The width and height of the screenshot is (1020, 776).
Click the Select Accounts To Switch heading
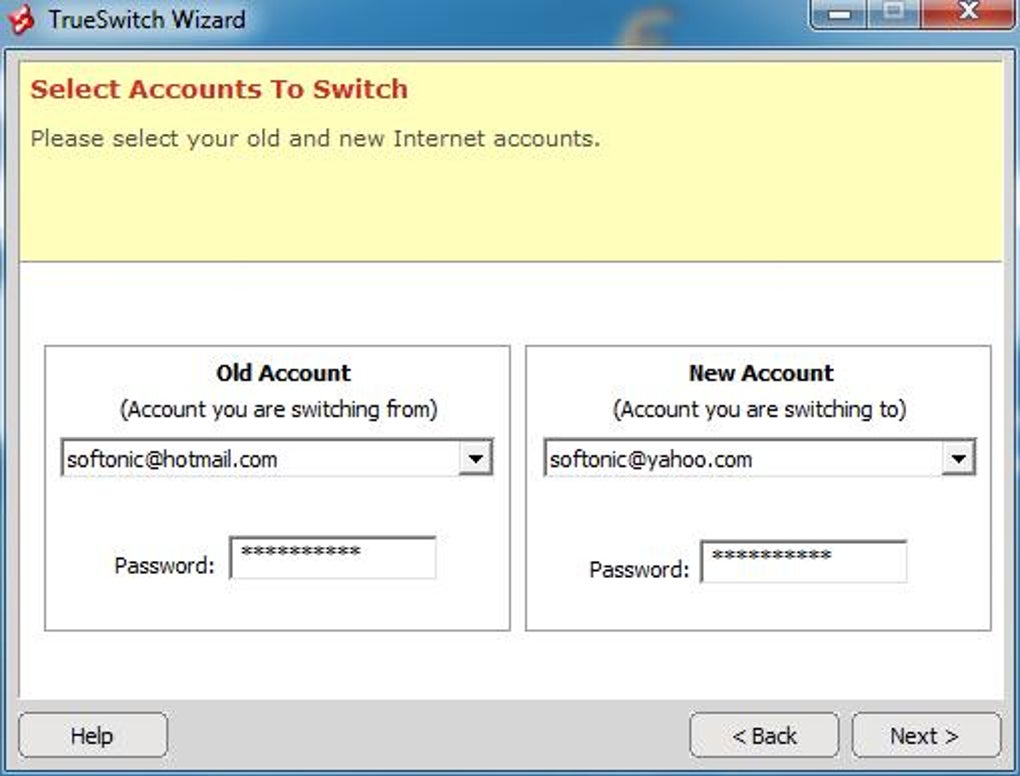click(219, 89)
